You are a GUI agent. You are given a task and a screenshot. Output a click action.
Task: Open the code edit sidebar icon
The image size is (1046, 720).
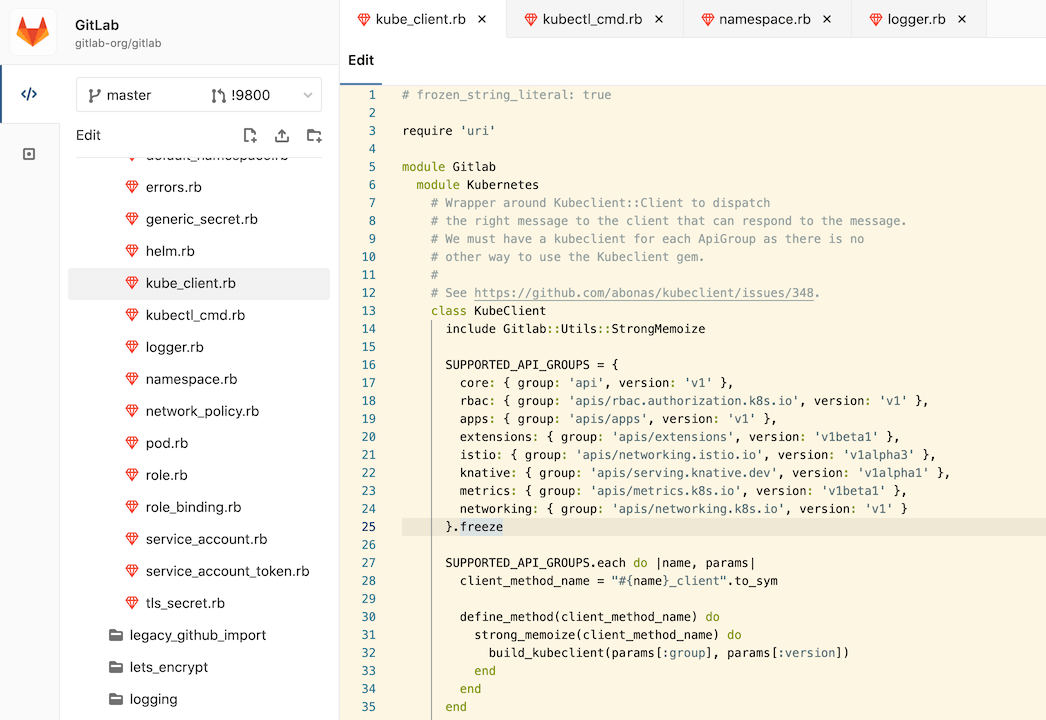[29, 95]
